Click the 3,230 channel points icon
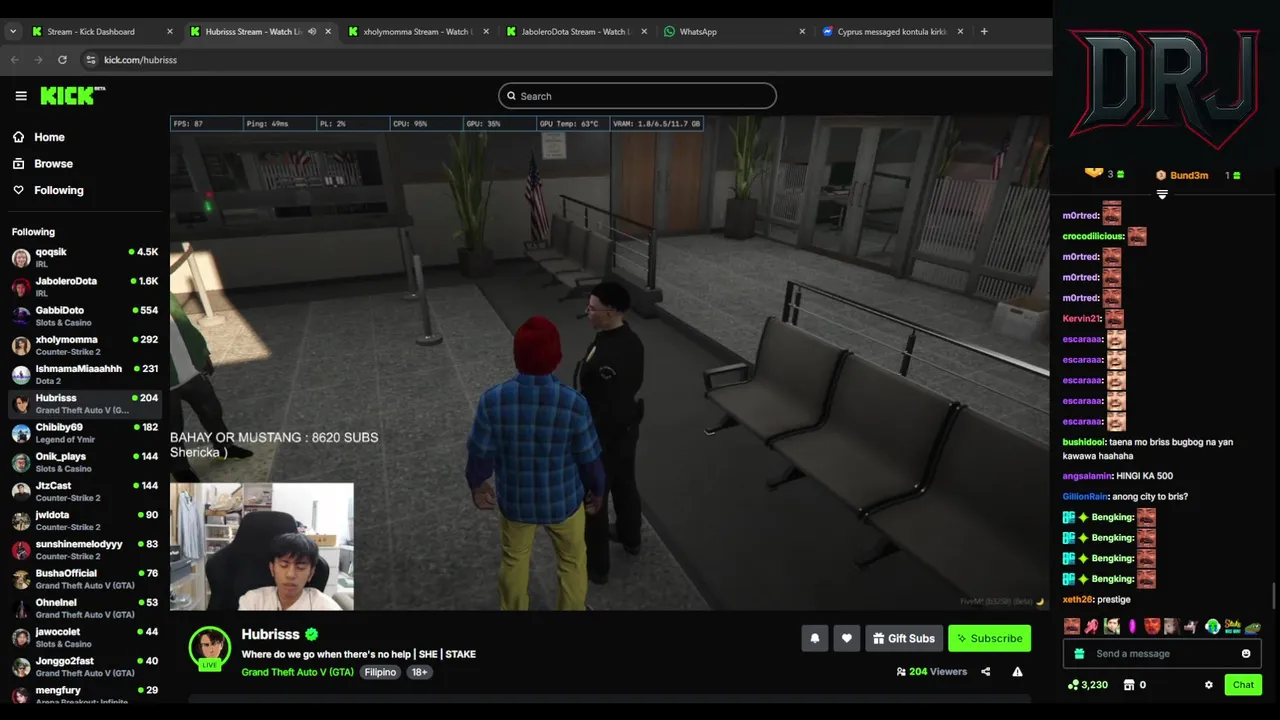 [x=1074, y=685]
